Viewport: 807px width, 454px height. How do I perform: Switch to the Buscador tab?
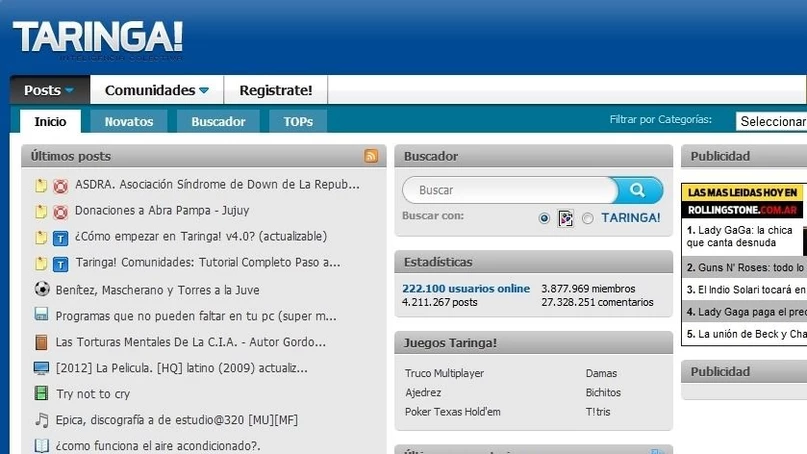(218, 121)
